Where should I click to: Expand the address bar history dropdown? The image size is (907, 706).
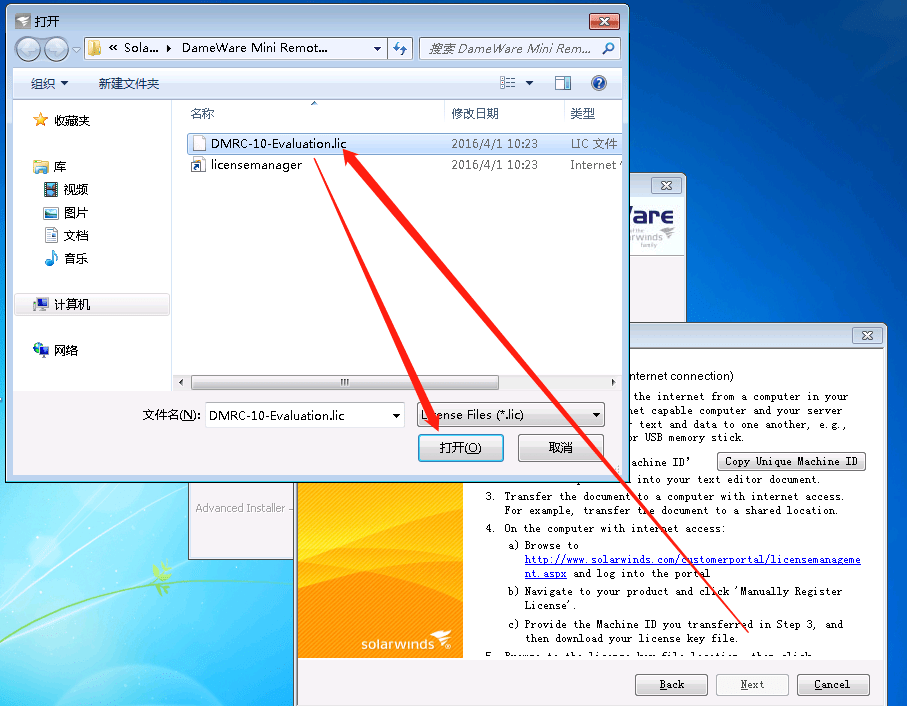(x=377, y=49)
